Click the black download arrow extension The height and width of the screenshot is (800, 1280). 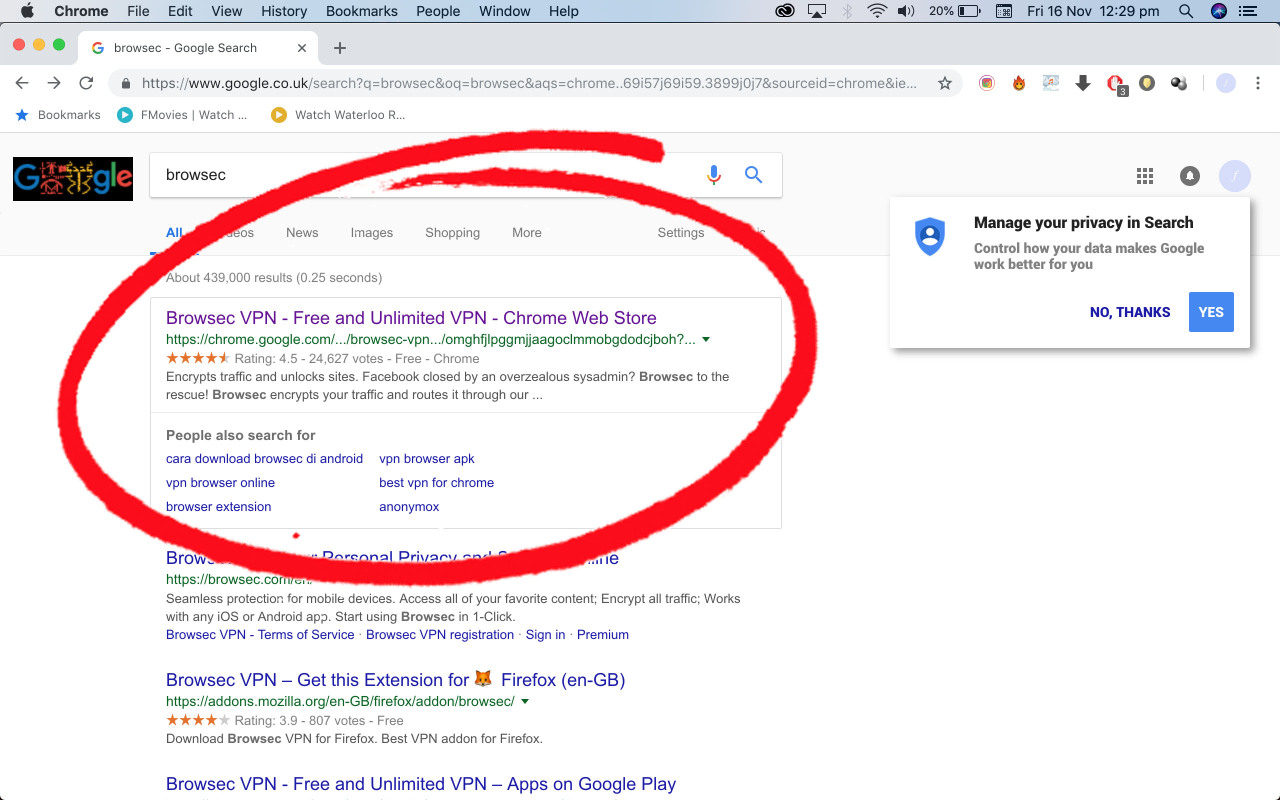[1082, 84]
